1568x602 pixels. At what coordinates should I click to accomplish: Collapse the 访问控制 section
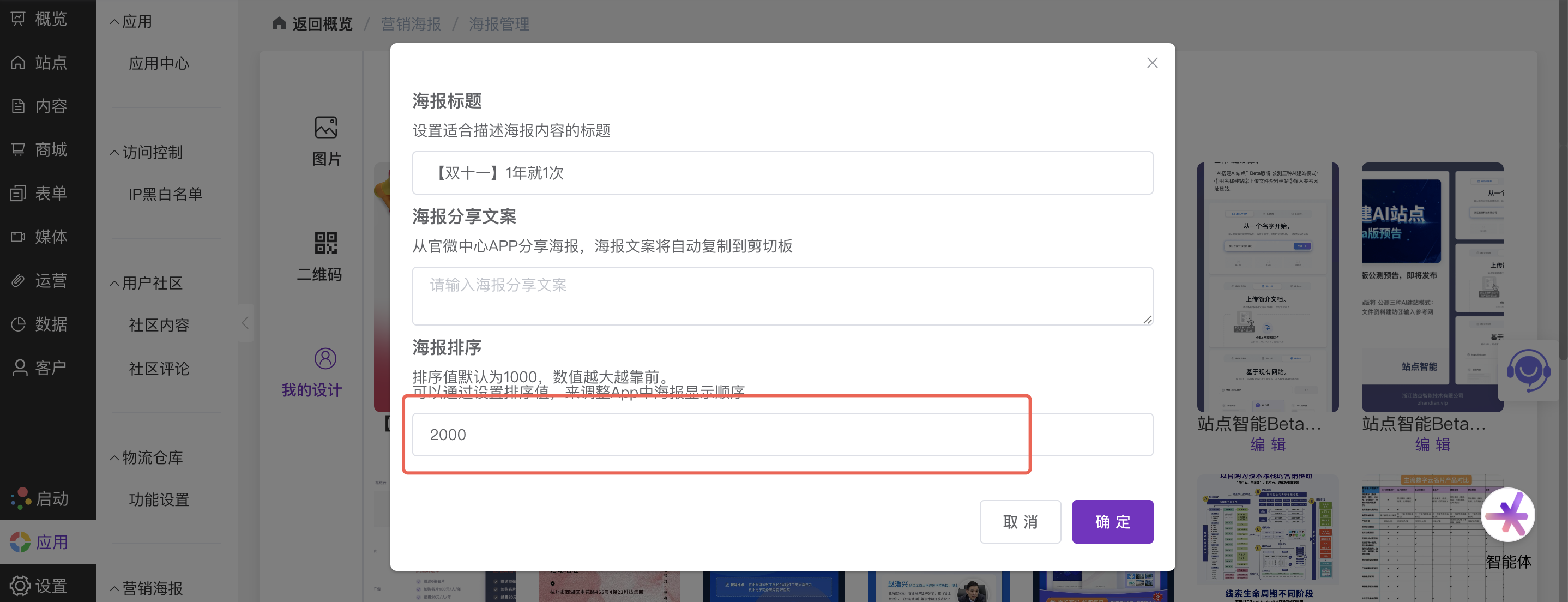[x=114, y=152]
